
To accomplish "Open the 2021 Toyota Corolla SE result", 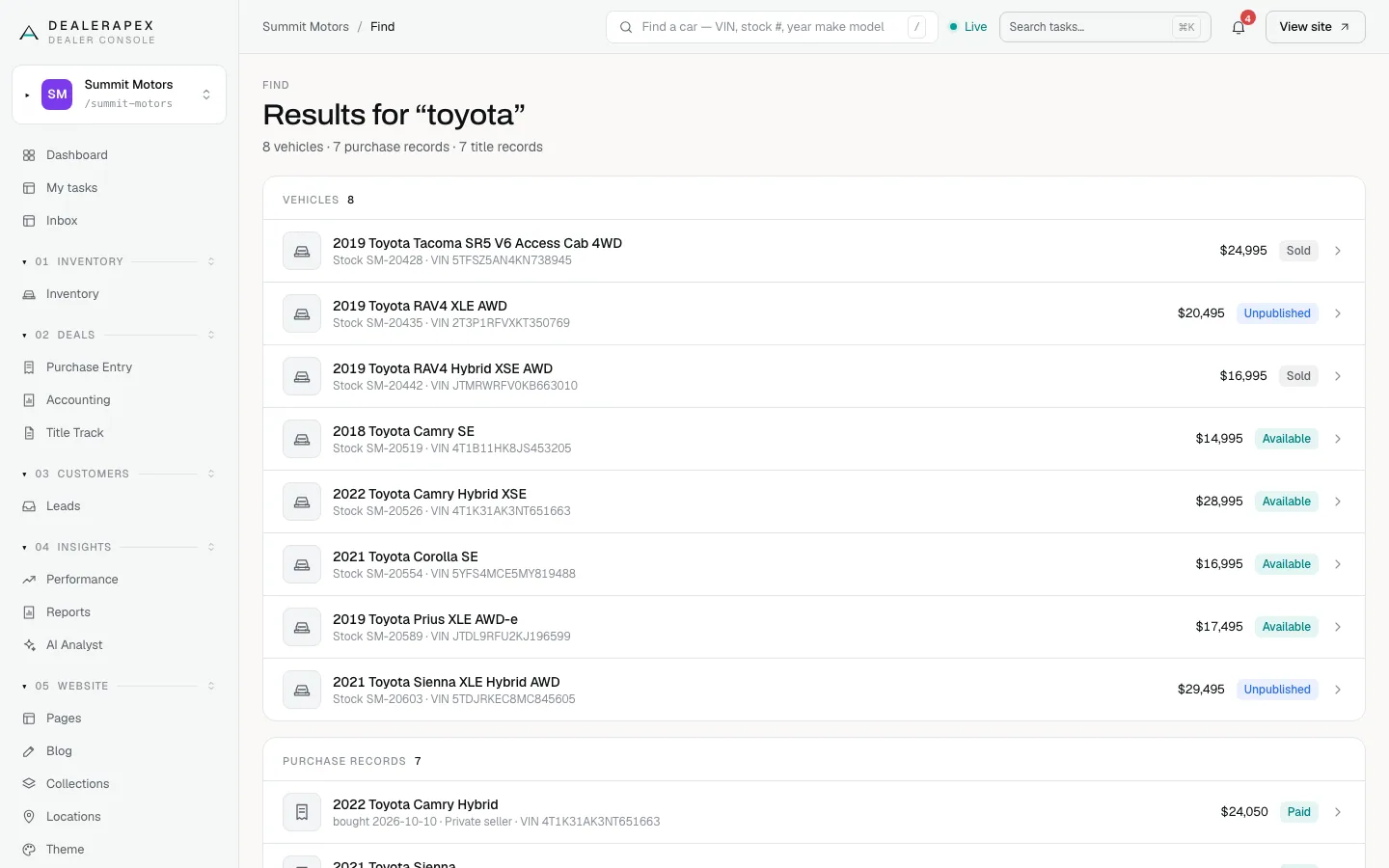I will (x=813, y=564).
